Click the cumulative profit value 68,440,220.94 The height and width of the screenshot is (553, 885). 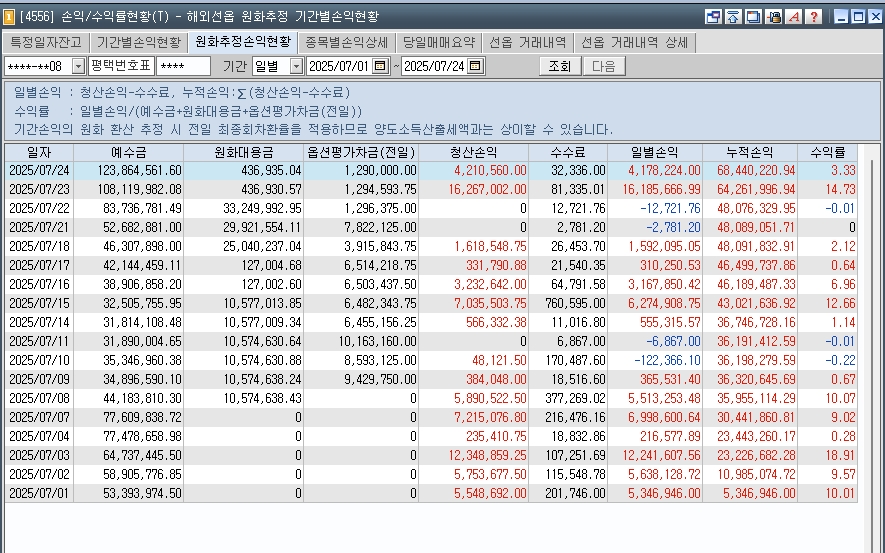click(x=756, y=170)
